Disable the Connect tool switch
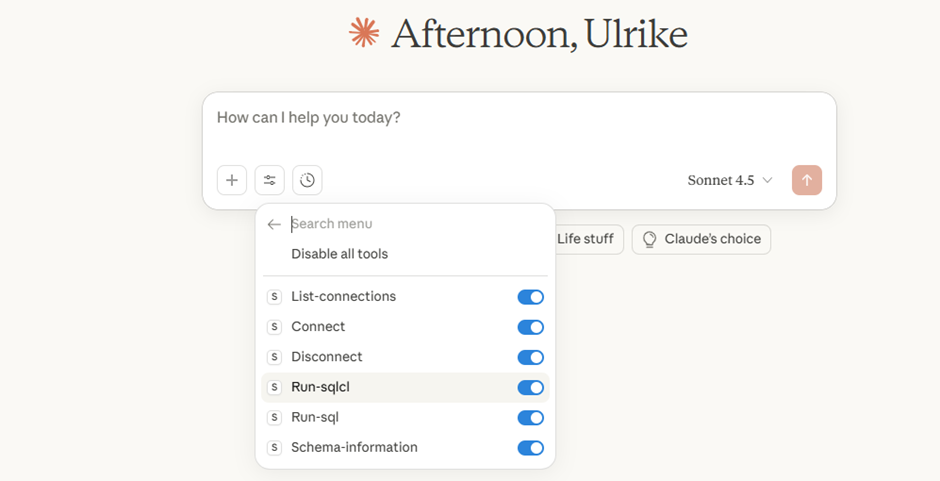The width and height of the screenshot is (940, 481). click(x=530, y=327)
